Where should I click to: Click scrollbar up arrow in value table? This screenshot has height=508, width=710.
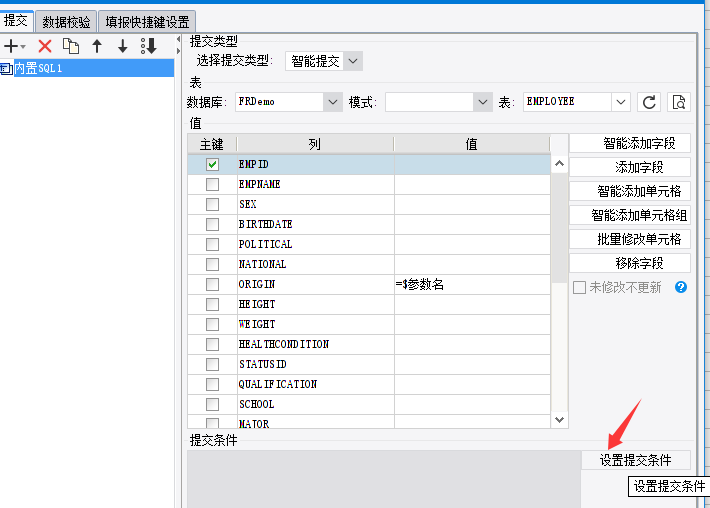tap(559, 163)
